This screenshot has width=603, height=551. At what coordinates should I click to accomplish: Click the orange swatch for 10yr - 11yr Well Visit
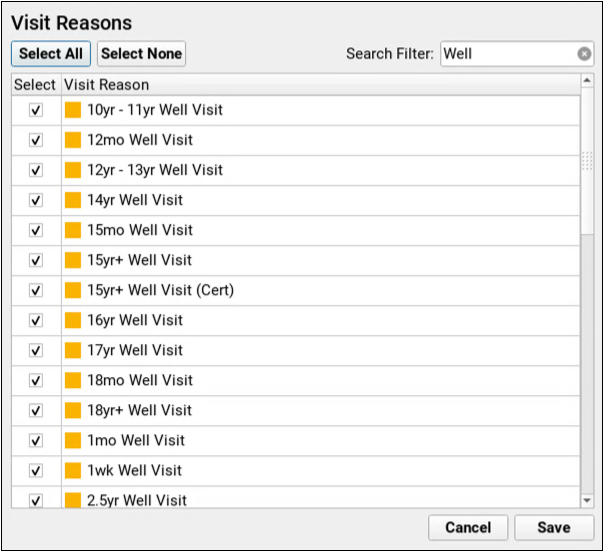click(x=73, y=110)
